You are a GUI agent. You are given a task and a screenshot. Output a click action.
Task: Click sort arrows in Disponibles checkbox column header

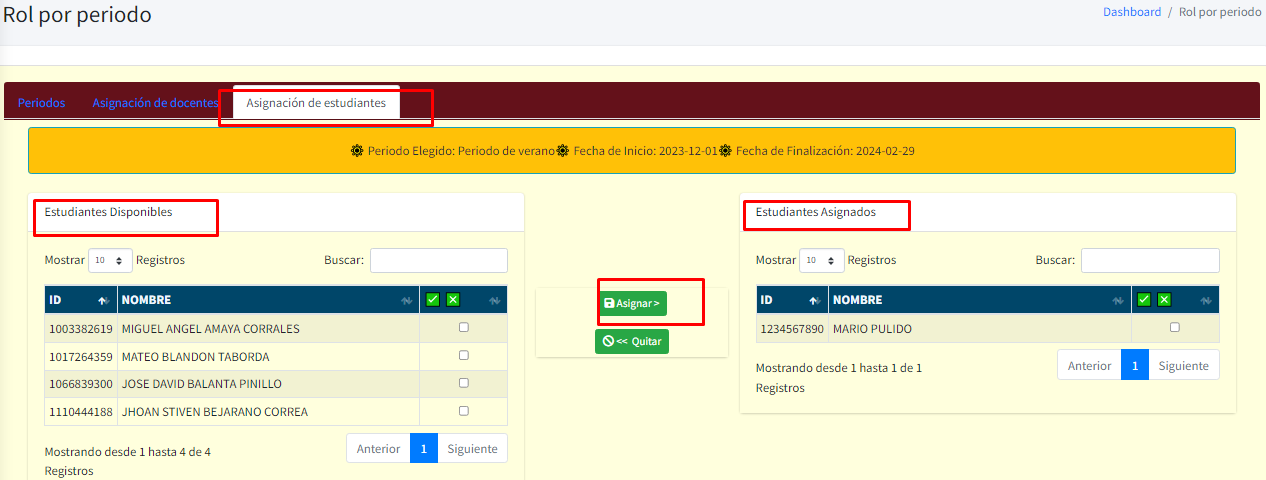pos(494,301)
